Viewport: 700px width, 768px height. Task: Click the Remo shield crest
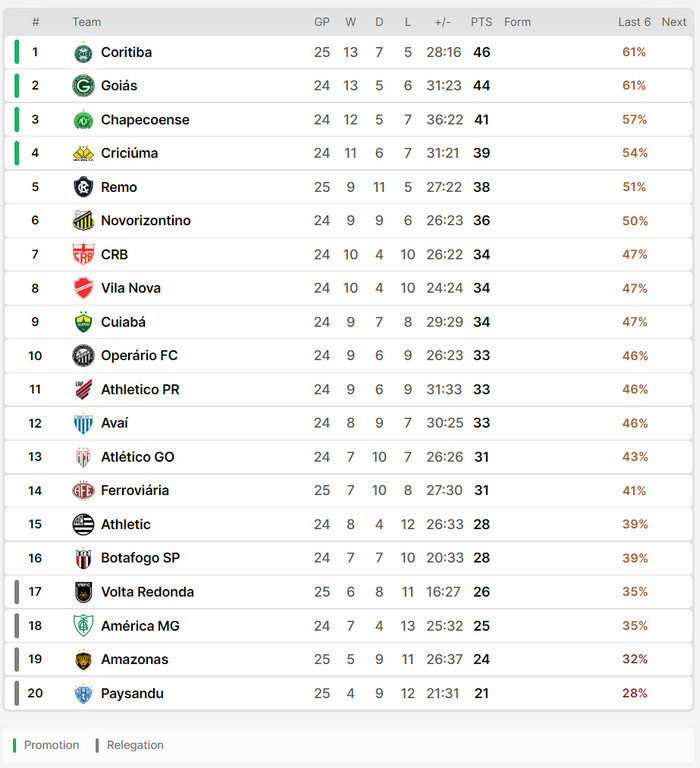point(83,187)
